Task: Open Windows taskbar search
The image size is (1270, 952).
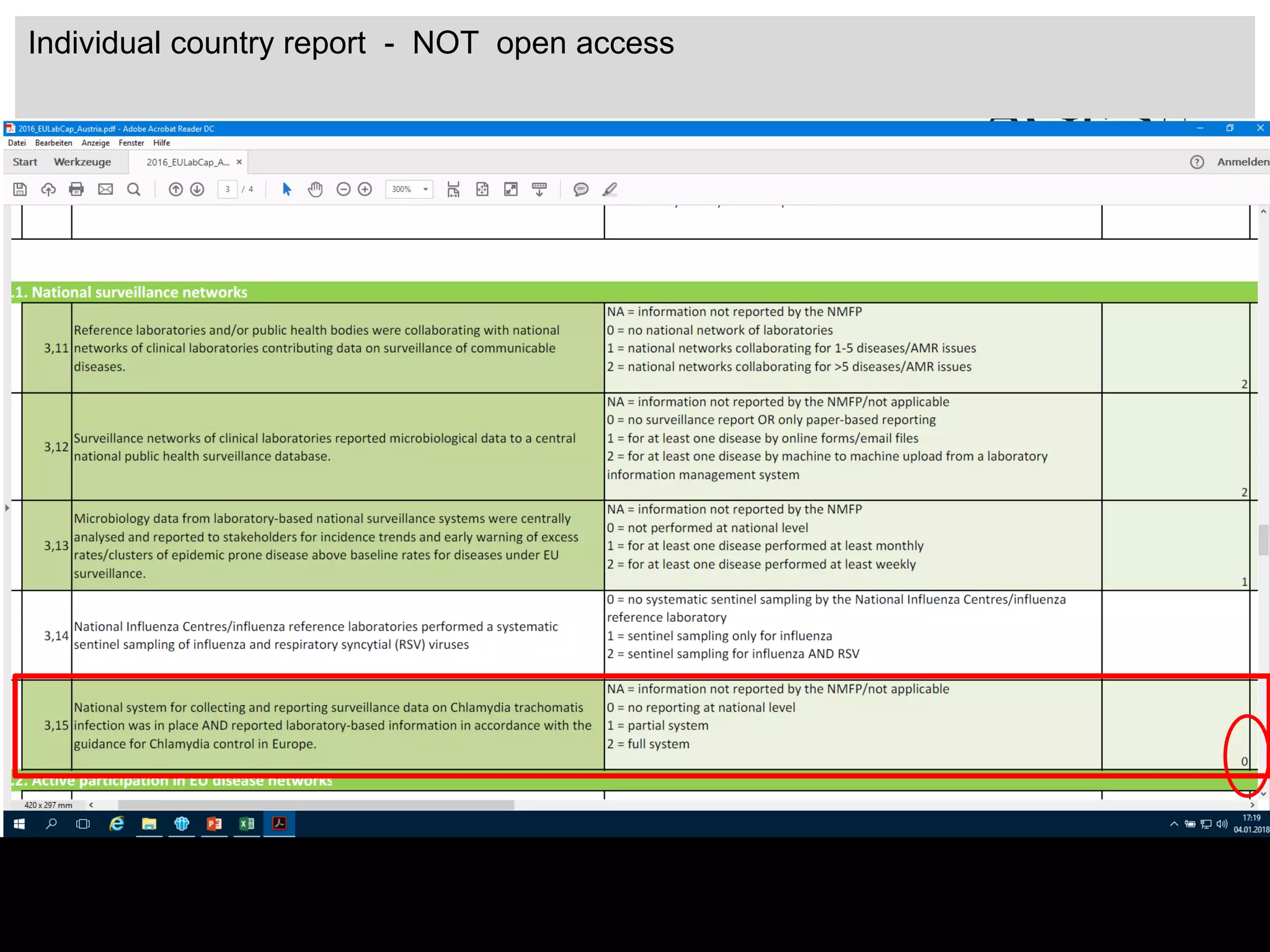Action: [51, 824]
